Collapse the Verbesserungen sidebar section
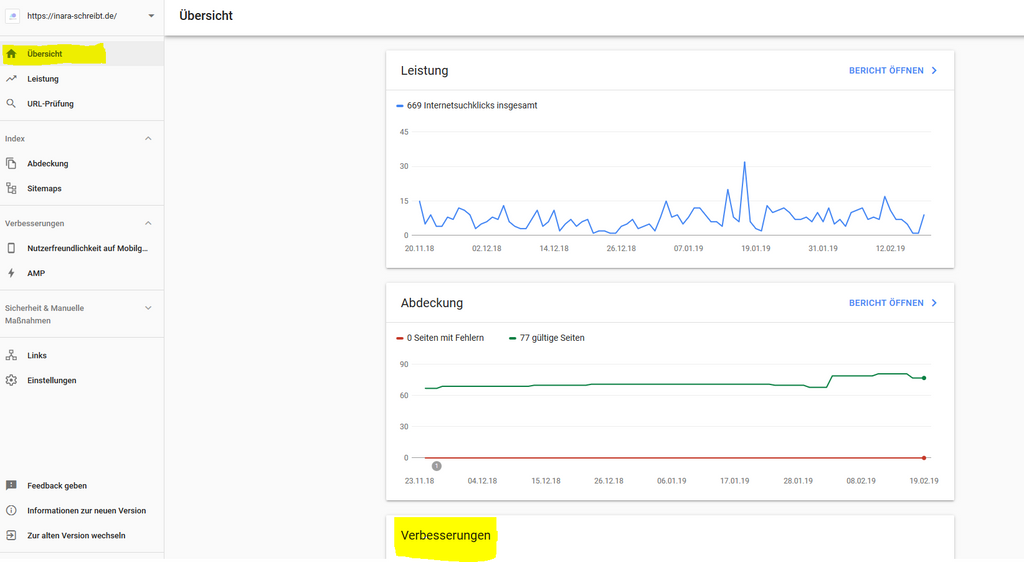This screenshot has height=562, width=1024. pyautogui.click(x=148, y=223)
